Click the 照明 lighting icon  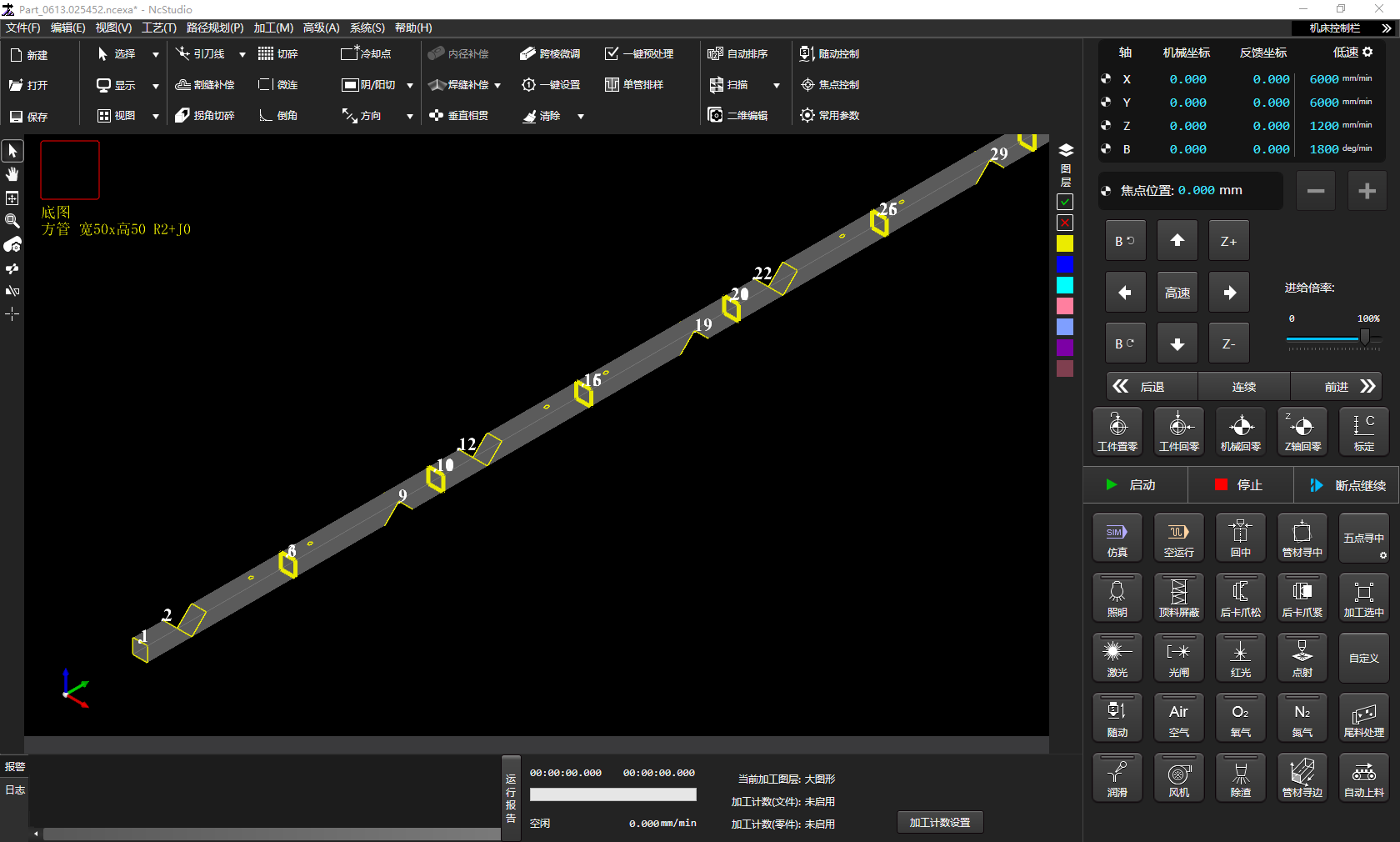pyautogui.click(x=1117, y=598)
